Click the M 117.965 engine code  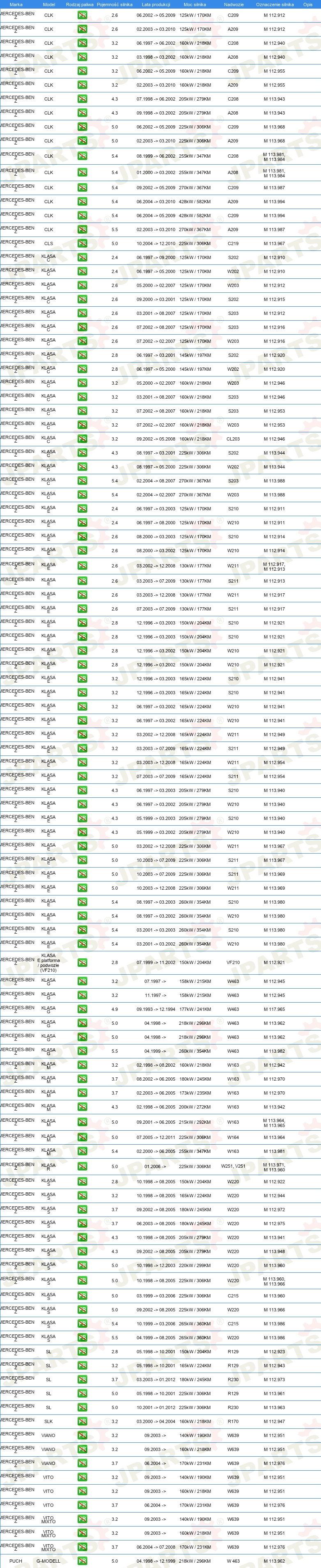tap(274, 1009)
